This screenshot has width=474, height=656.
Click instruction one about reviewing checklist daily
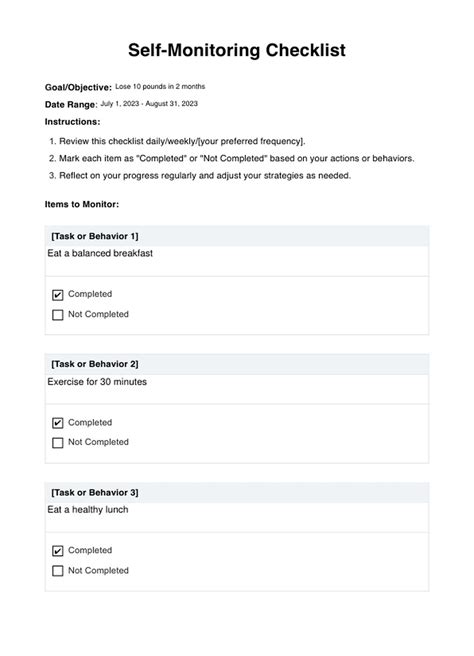[x=177, y=141]
